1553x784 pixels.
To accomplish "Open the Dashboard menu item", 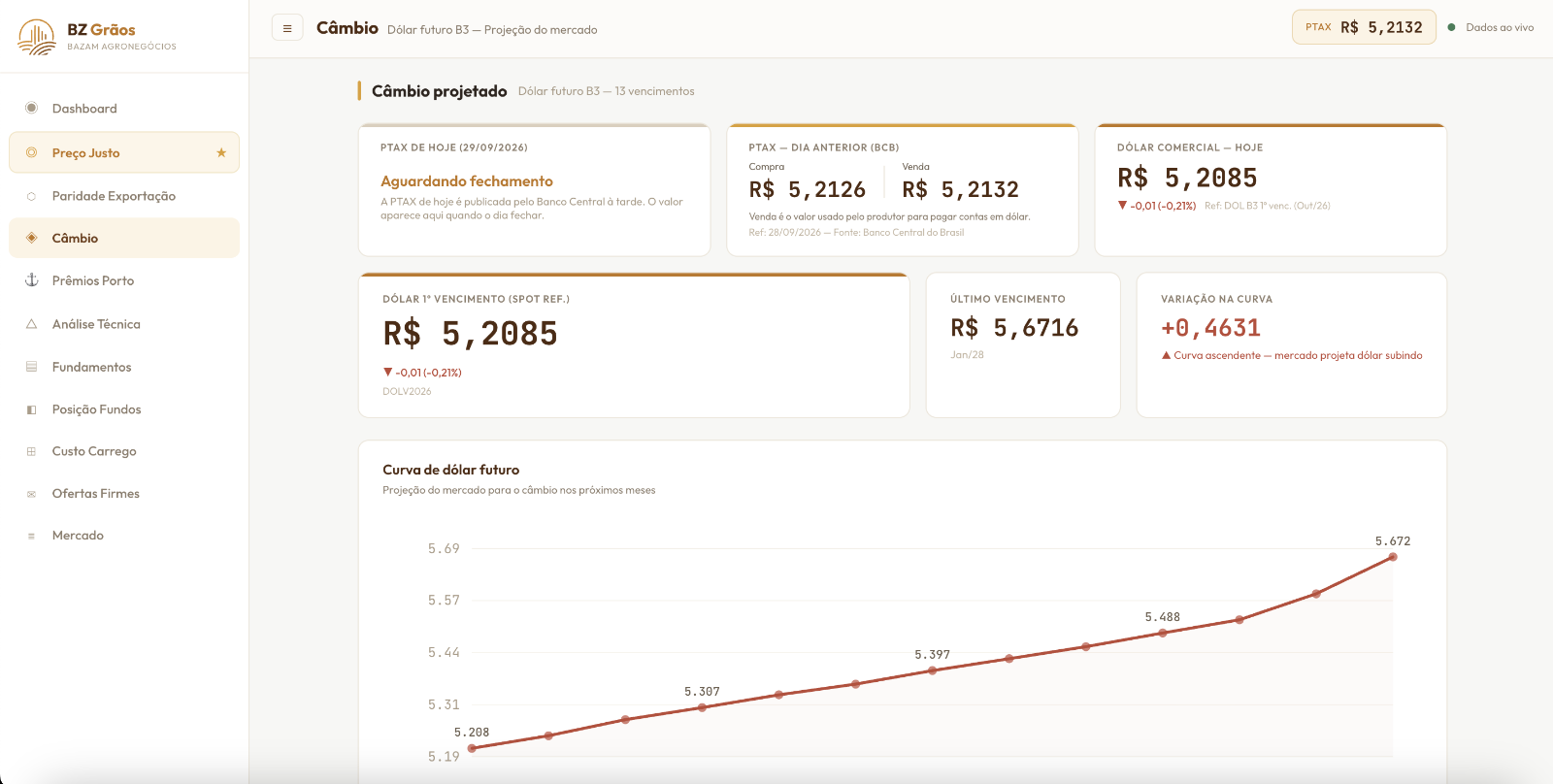I will coord(124,109).
